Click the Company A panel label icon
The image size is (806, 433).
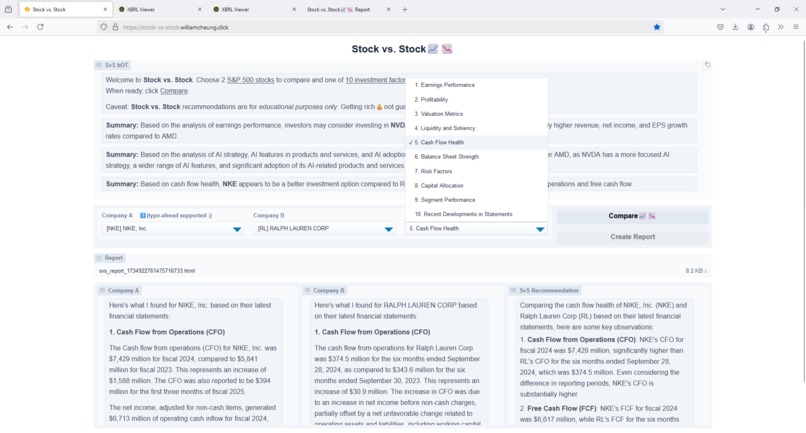click(x=102, y=291)
